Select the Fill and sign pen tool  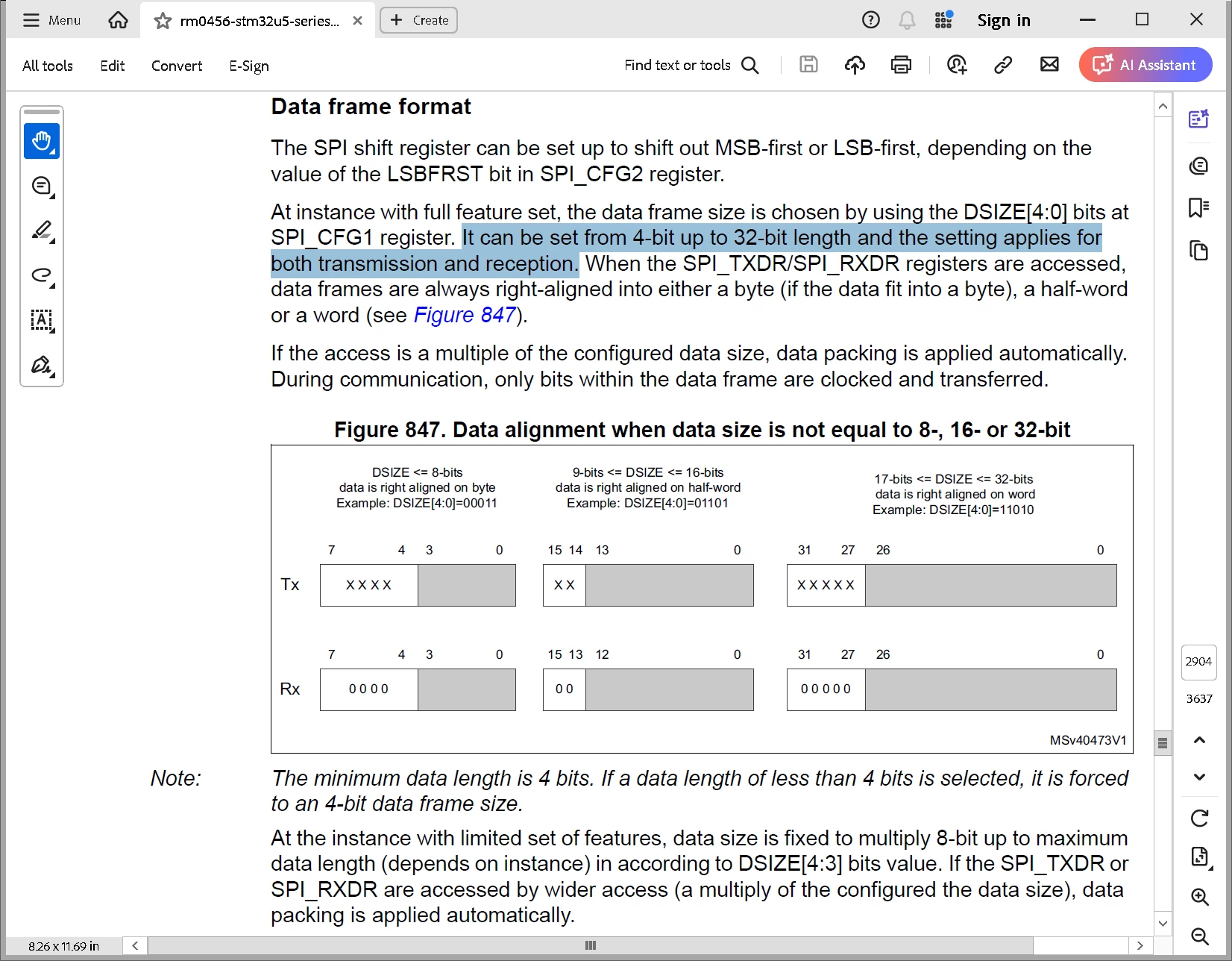42,365
